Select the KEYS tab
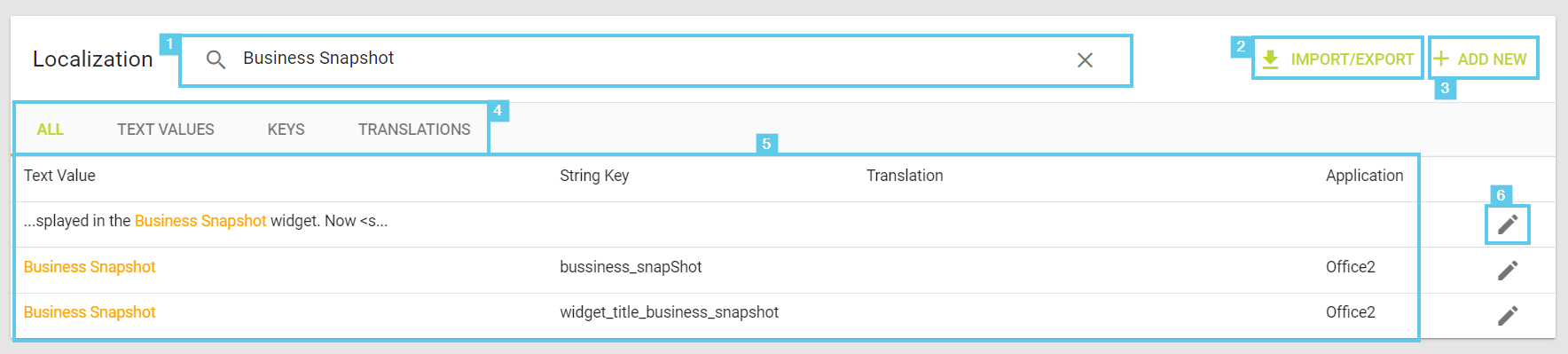1568x354 pixels. pos(286,130)
